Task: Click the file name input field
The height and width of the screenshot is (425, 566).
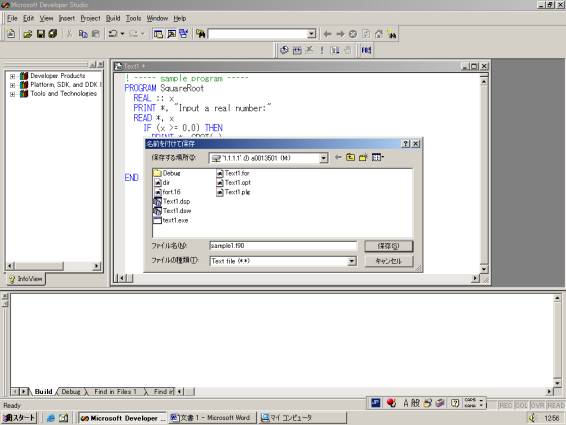Action: coord(283,246)
